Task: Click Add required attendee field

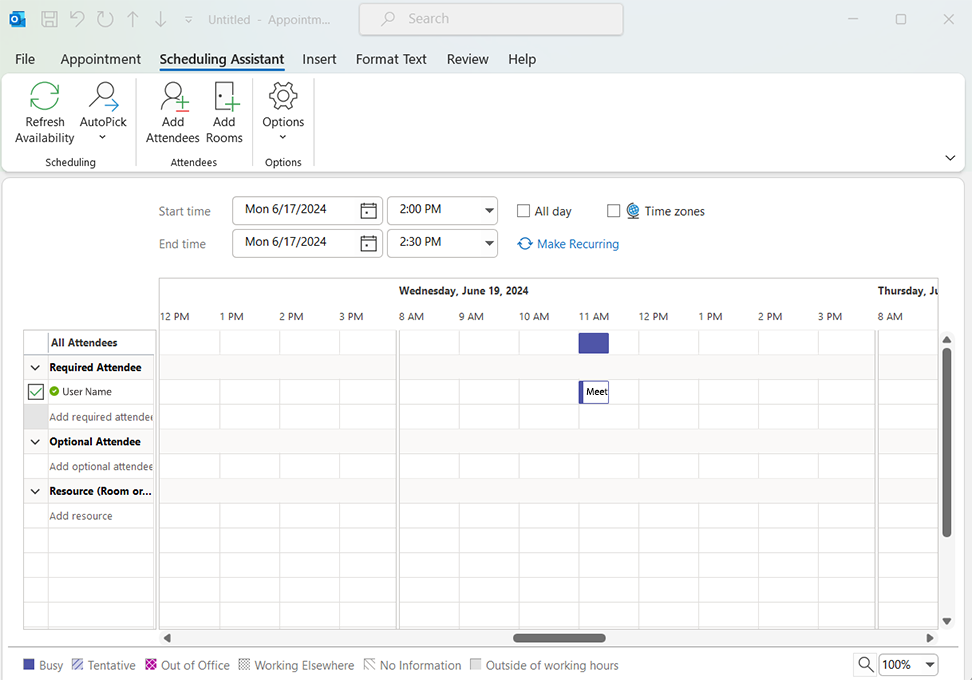Action: tap(100, 417)
